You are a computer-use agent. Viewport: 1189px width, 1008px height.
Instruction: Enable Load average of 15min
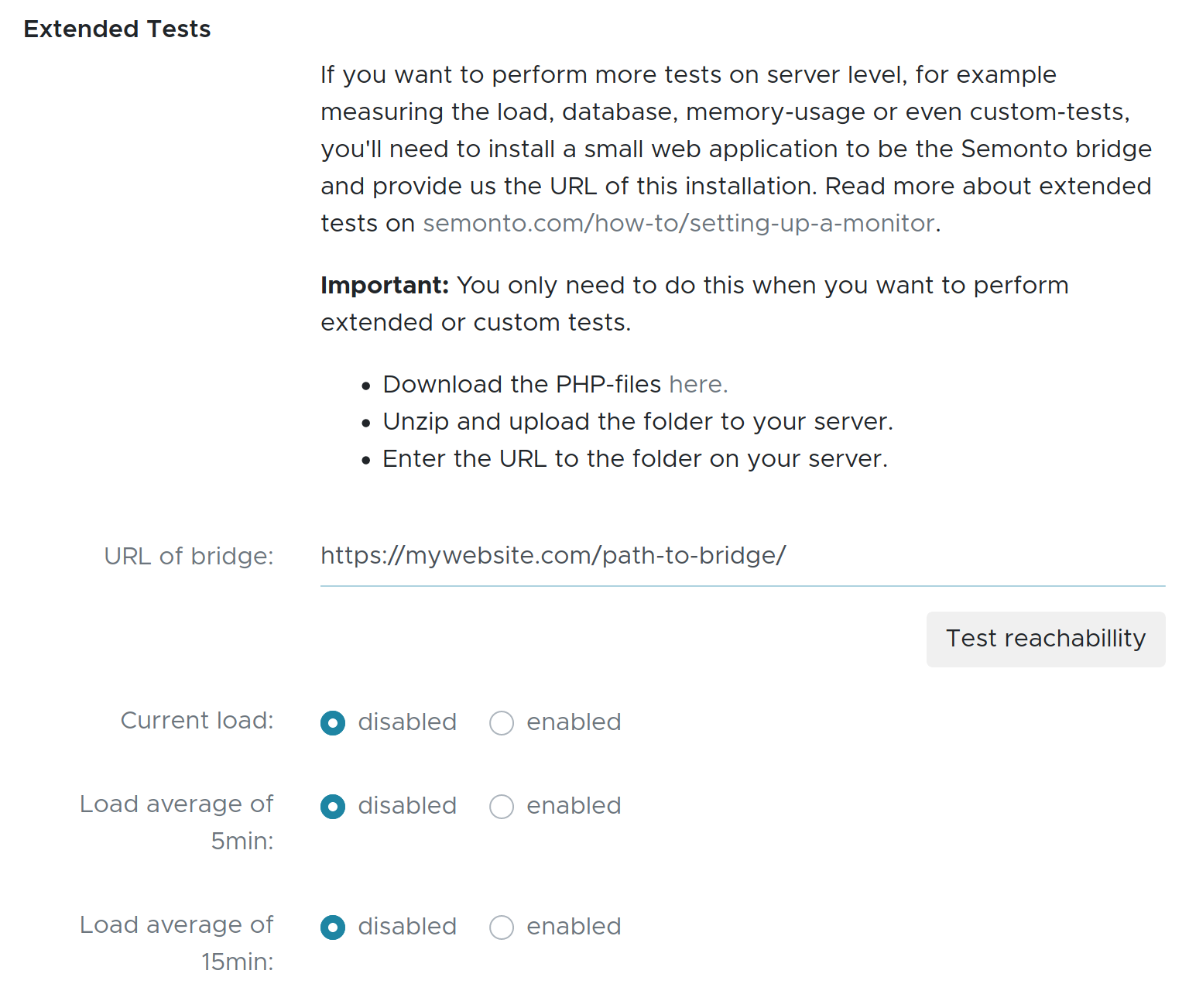(x=502, y=927)
